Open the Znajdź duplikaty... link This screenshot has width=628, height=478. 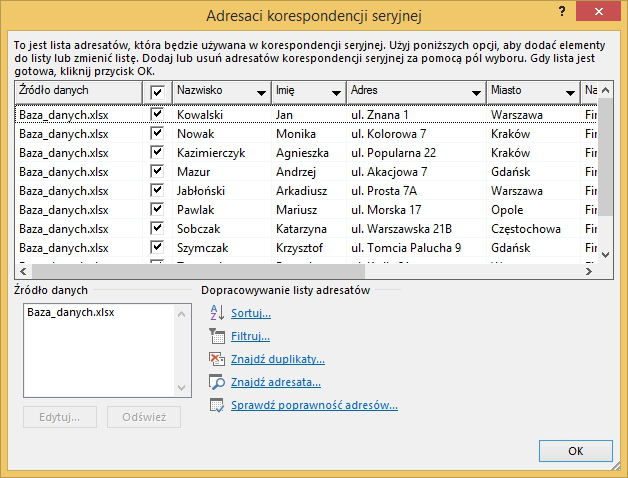[x=278, y=359]
